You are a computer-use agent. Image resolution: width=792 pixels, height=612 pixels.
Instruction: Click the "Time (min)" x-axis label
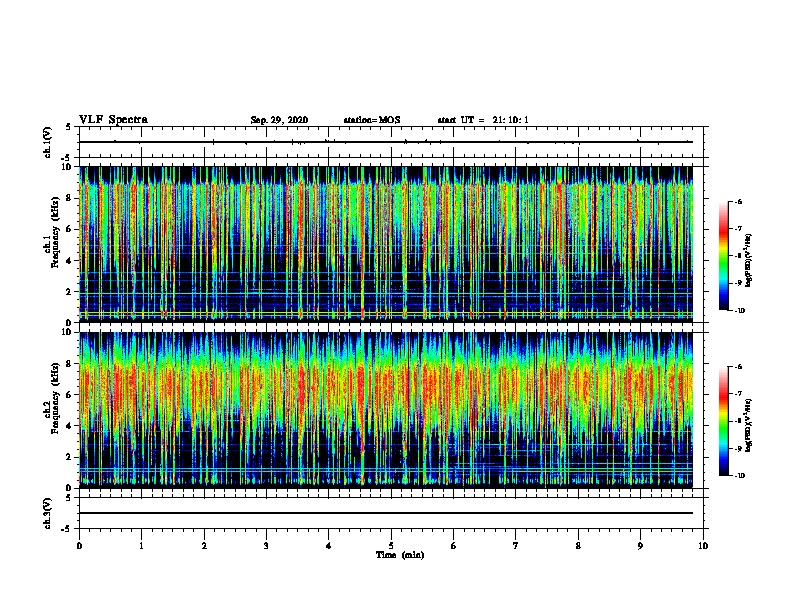pyautogui.click(x=400, y=555)
